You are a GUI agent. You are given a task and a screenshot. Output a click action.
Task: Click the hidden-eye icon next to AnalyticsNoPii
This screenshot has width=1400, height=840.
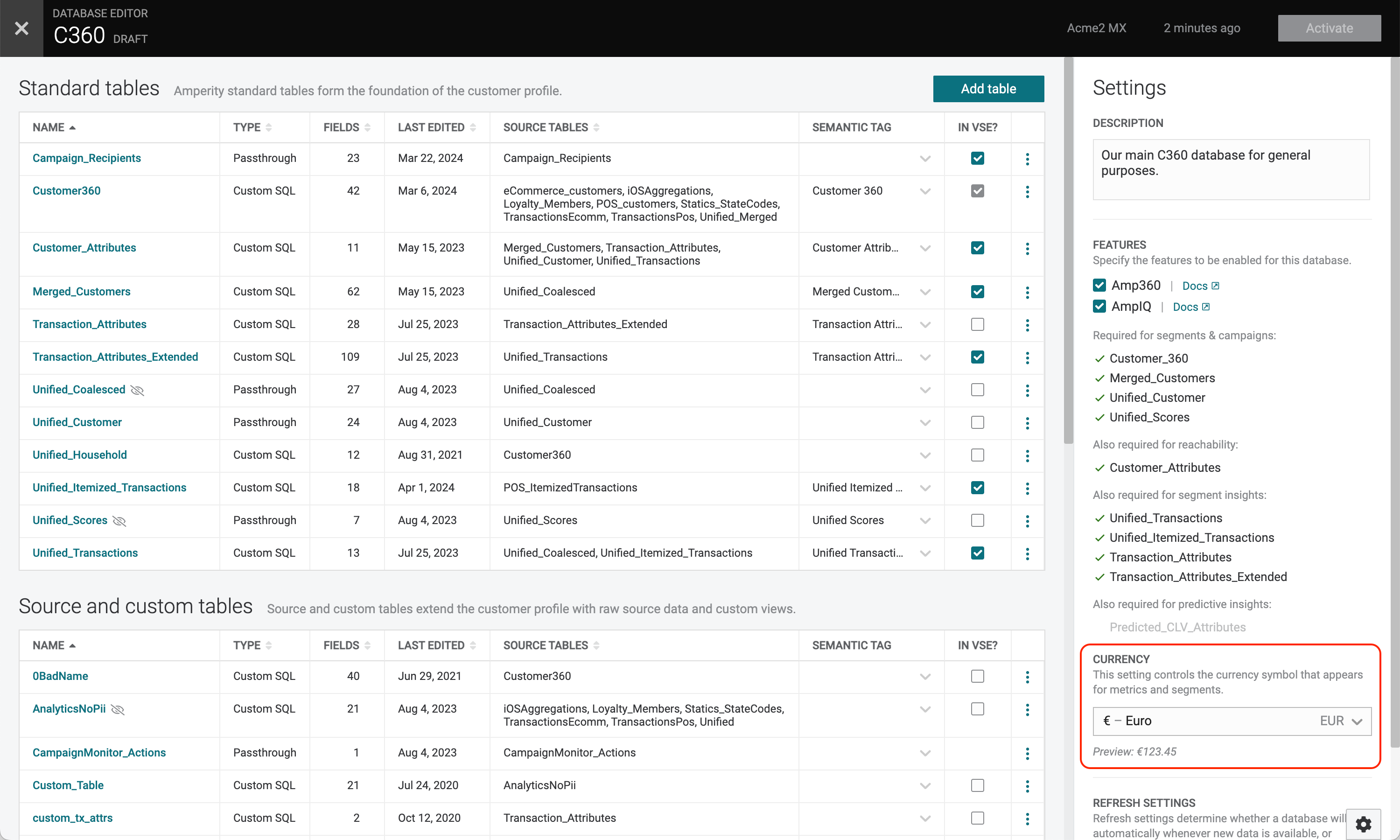118,709
